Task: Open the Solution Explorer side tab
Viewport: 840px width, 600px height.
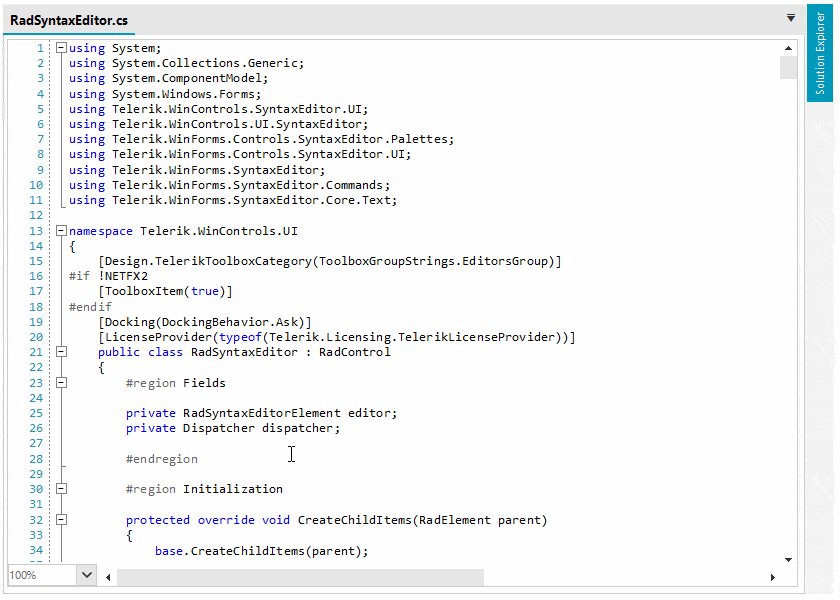Action: pyautogui.click(x=820, y=54)
